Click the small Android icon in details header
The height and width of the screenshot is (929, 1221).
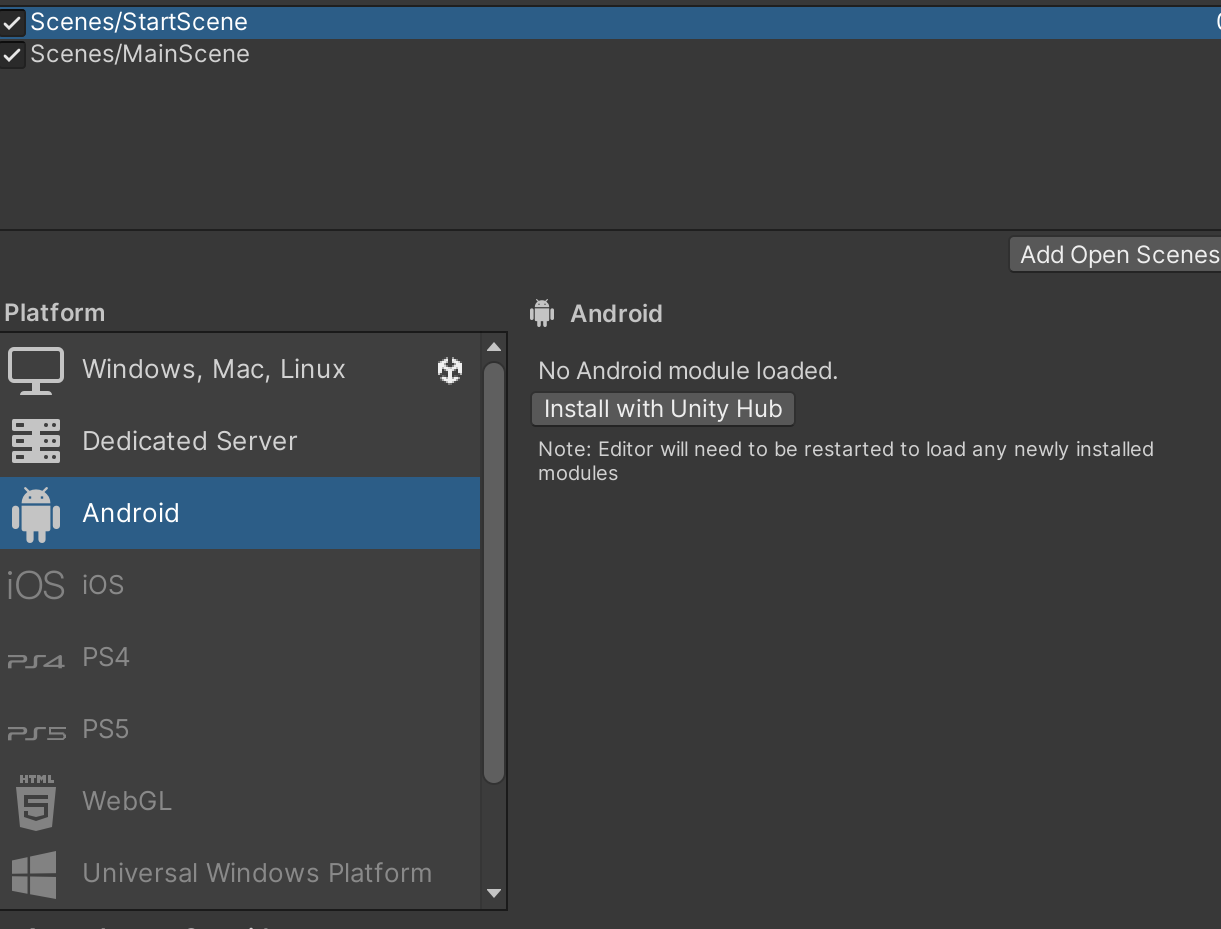pos(542,313)
